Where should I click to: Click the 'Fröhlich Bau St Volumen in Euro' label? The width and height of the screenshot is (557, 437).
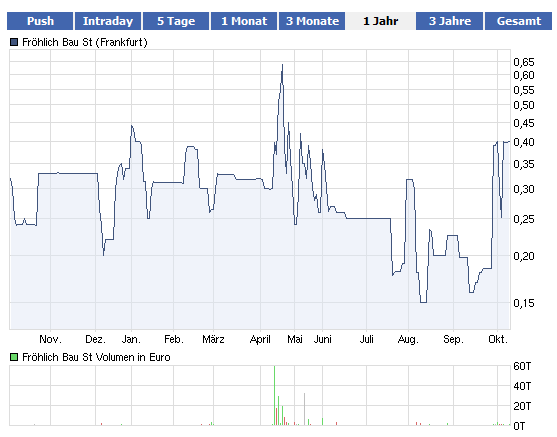(96, 357)
